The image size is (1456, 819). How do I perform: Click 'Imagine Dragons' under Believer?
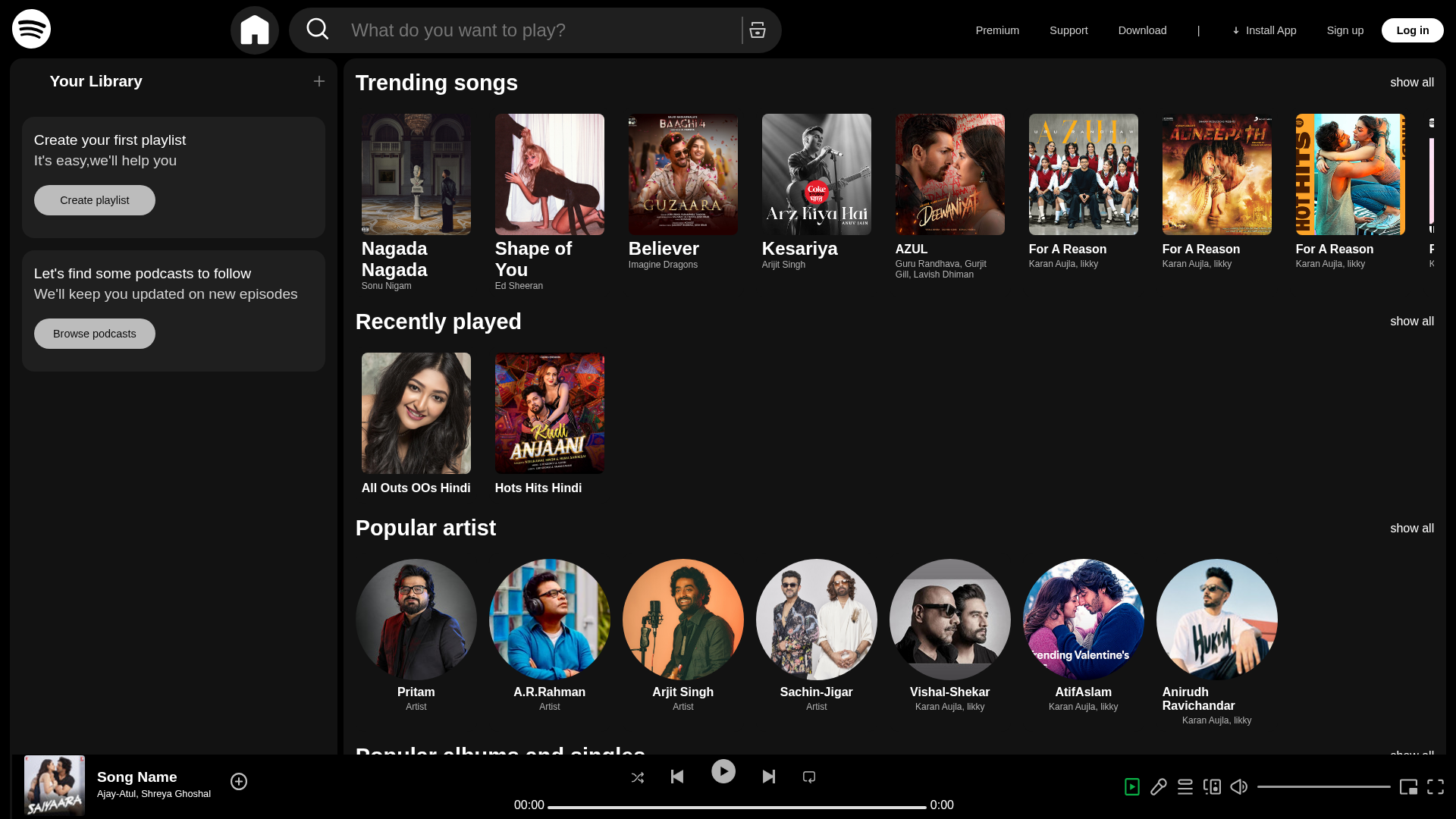[x=663, y=265]
